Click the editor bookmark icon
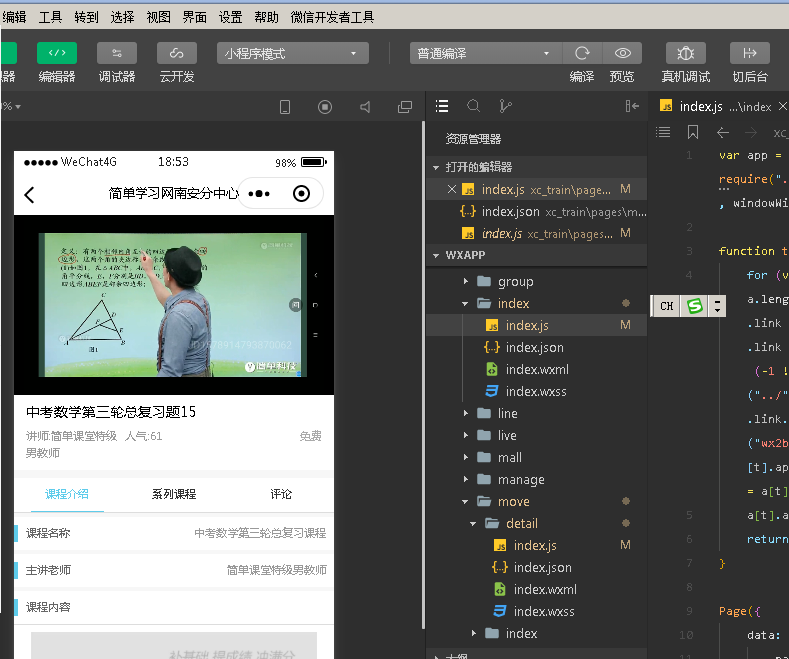Viewport: 789px width, 659px height. pos(693,132)
